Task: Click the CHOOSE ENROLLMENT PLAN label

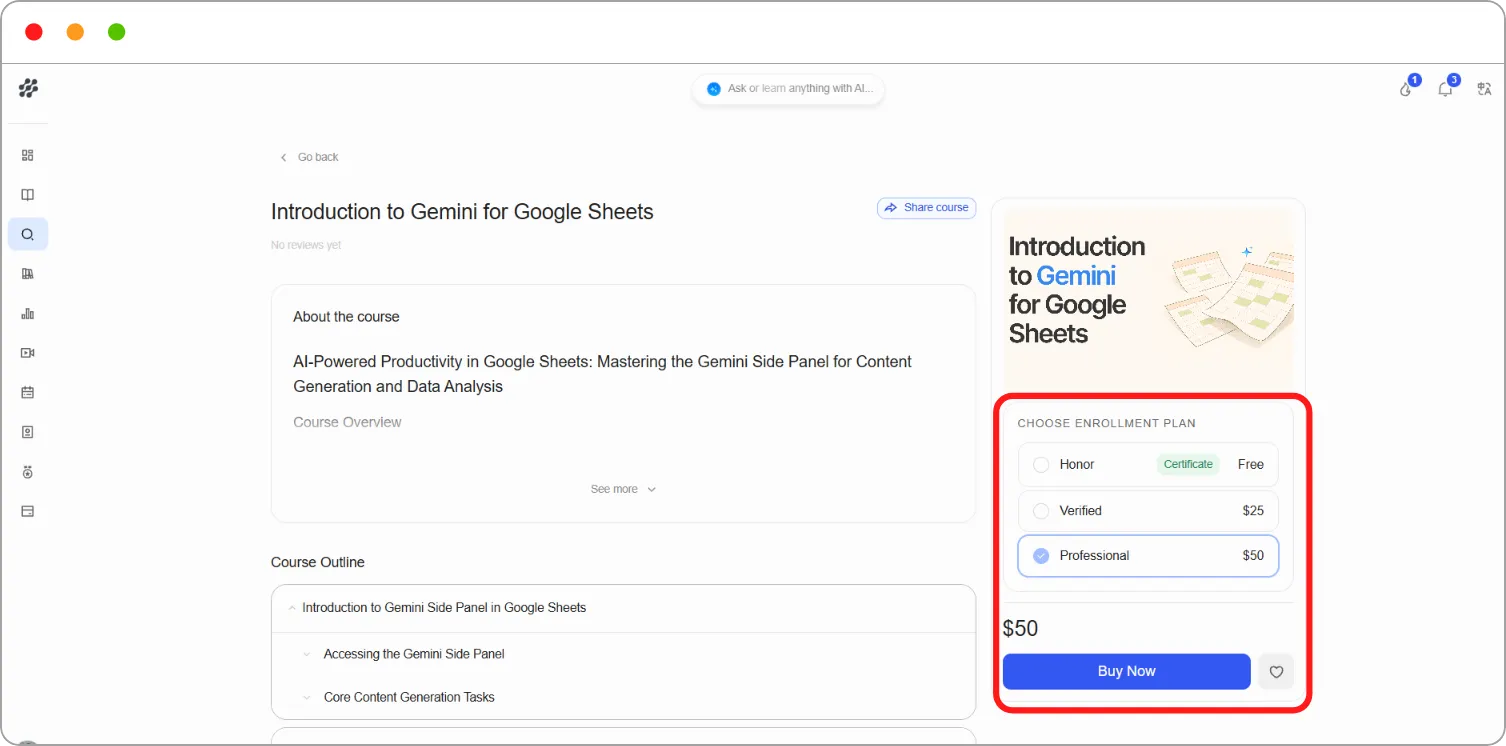Action: click(1107, 423)
